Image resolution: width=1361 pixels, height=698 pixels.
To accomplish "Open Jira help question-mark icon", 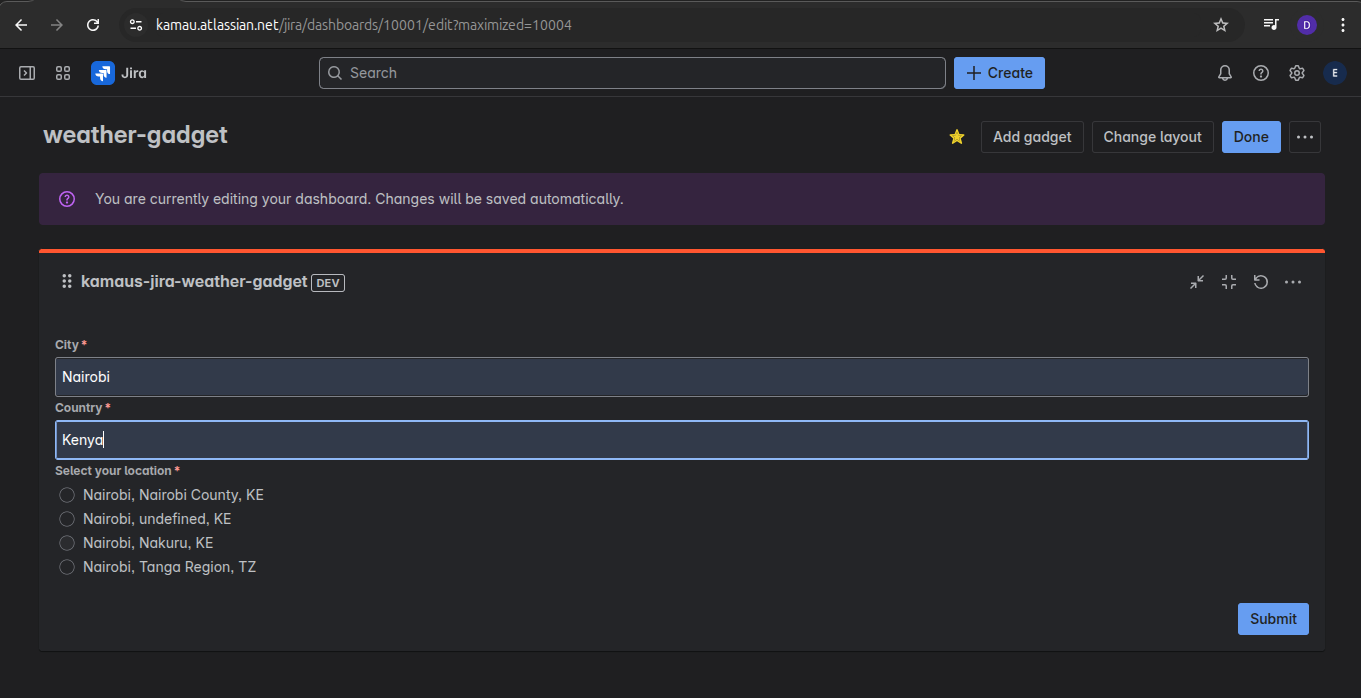I will [1261, 73].
